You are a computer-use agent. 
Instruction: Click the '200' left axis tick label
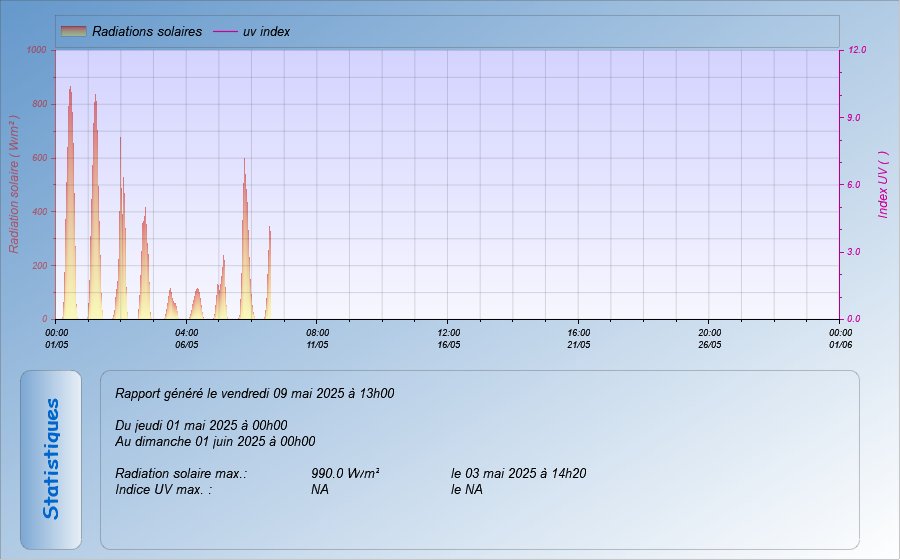coord(40,266)
